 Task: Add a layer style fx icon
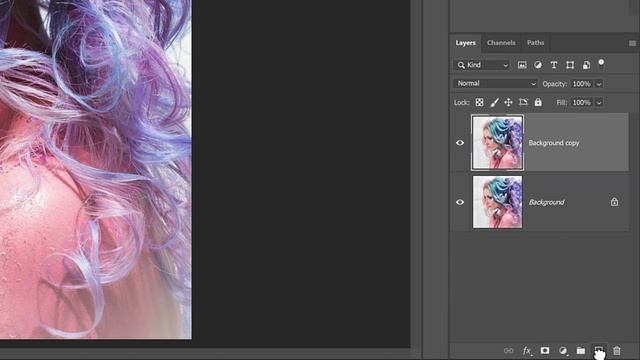[x=527, y=351]
